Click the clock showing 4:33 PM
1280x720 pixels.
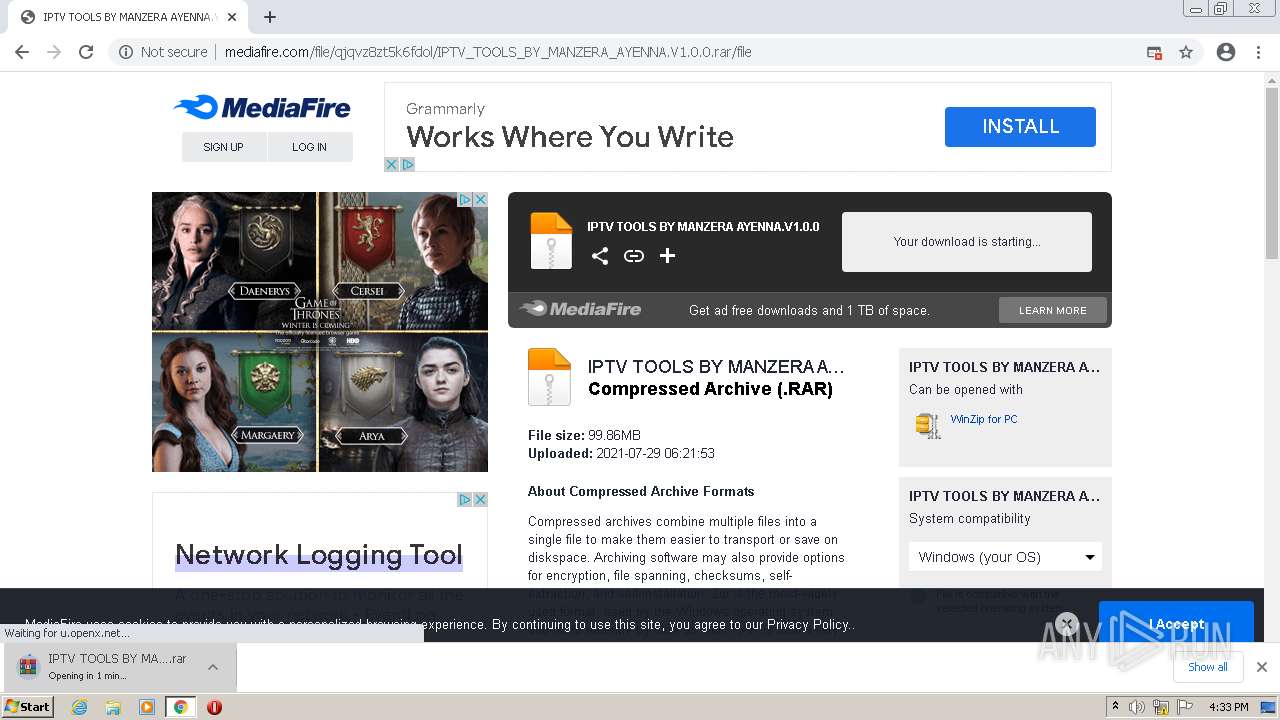tap(1228, 707)
